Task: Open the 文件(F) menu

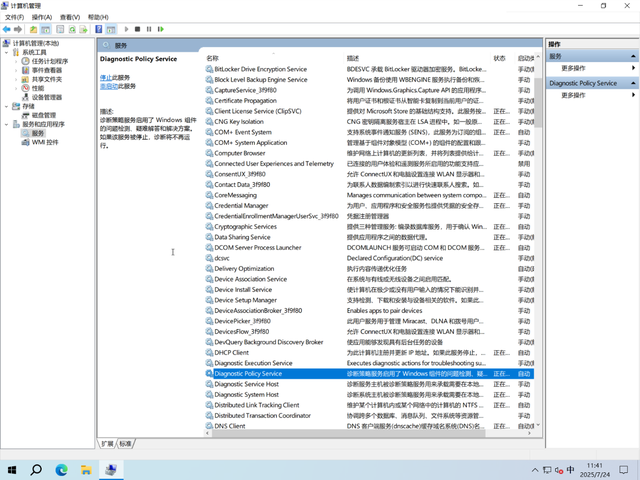Action: coord(14,17)
